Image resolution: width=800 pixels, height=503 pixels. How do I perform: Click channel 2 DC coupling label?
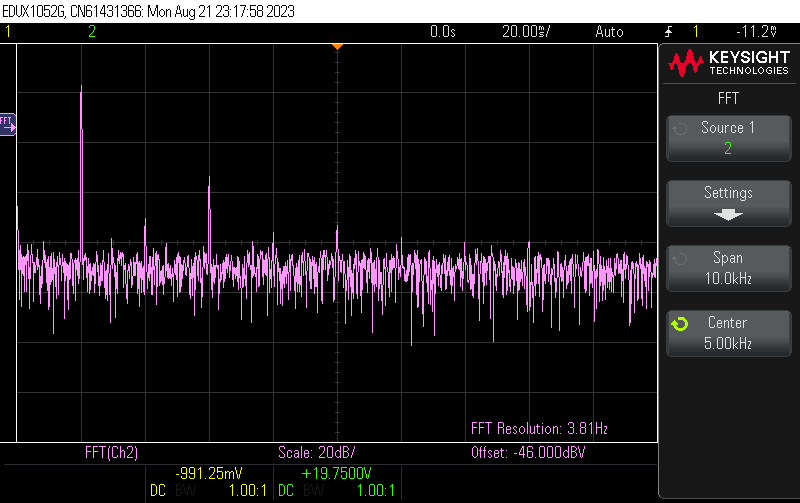pyautogui.click(x=286, y=491)
